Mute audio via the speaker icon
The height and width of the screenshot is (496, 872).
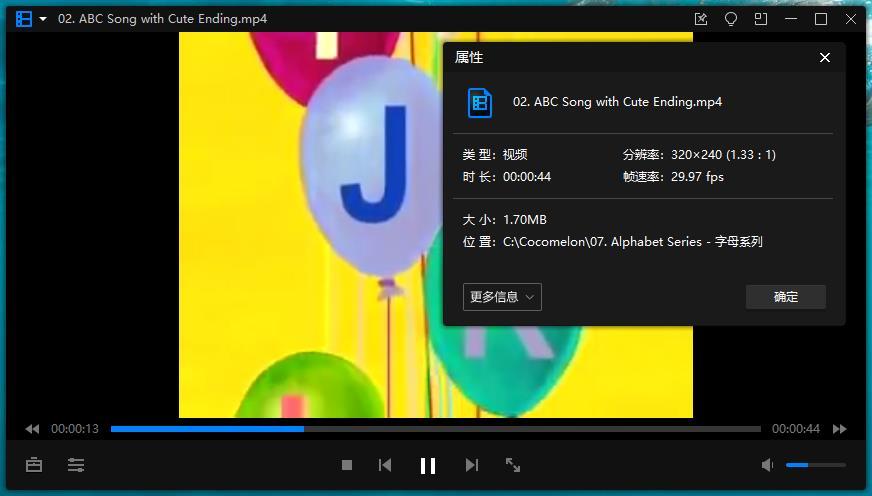tap(767, 465)
